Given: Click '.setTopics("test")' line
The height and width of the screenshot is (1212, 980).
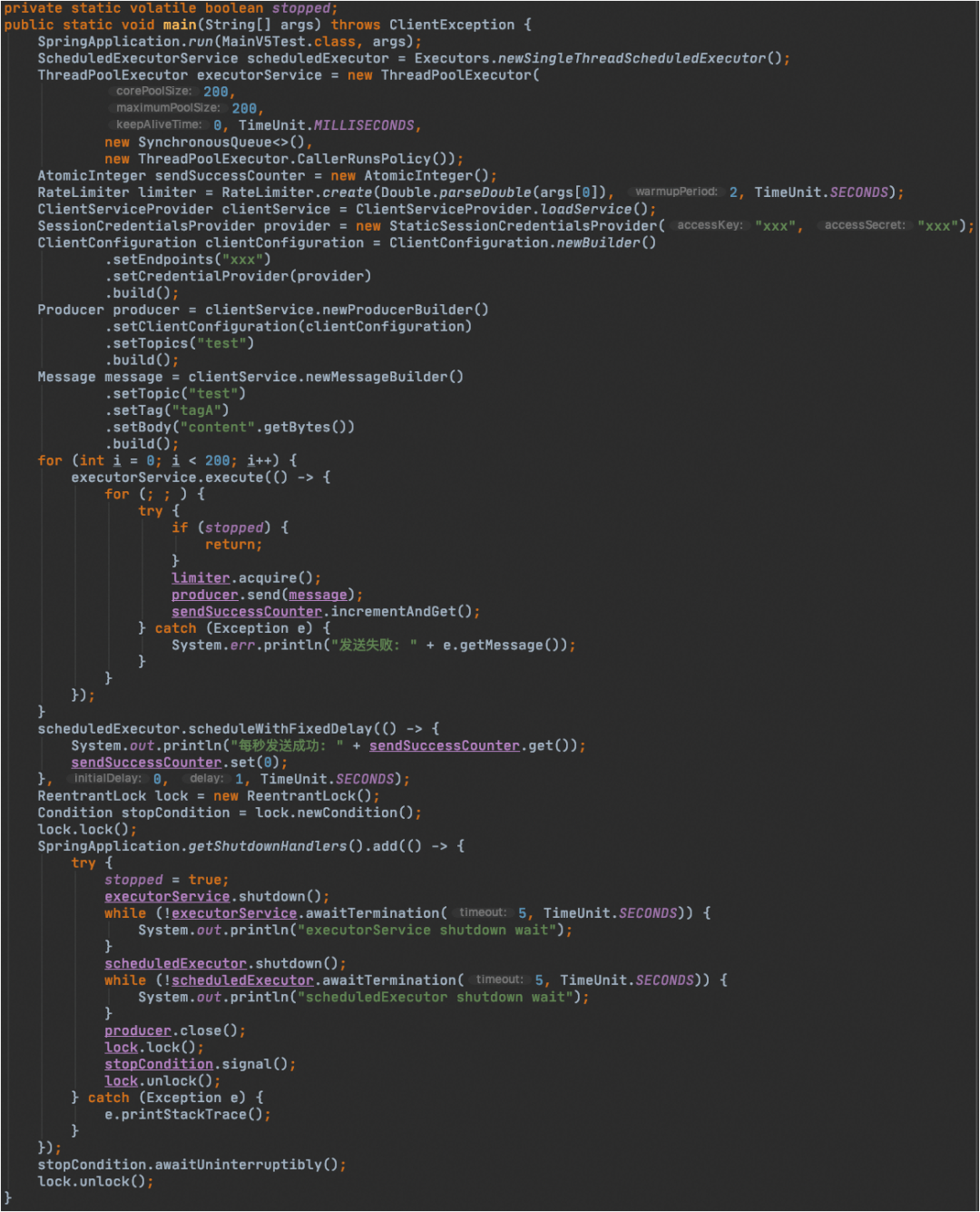Looking at the screenshot, I should pyautogui.click(x=180, y=343).
